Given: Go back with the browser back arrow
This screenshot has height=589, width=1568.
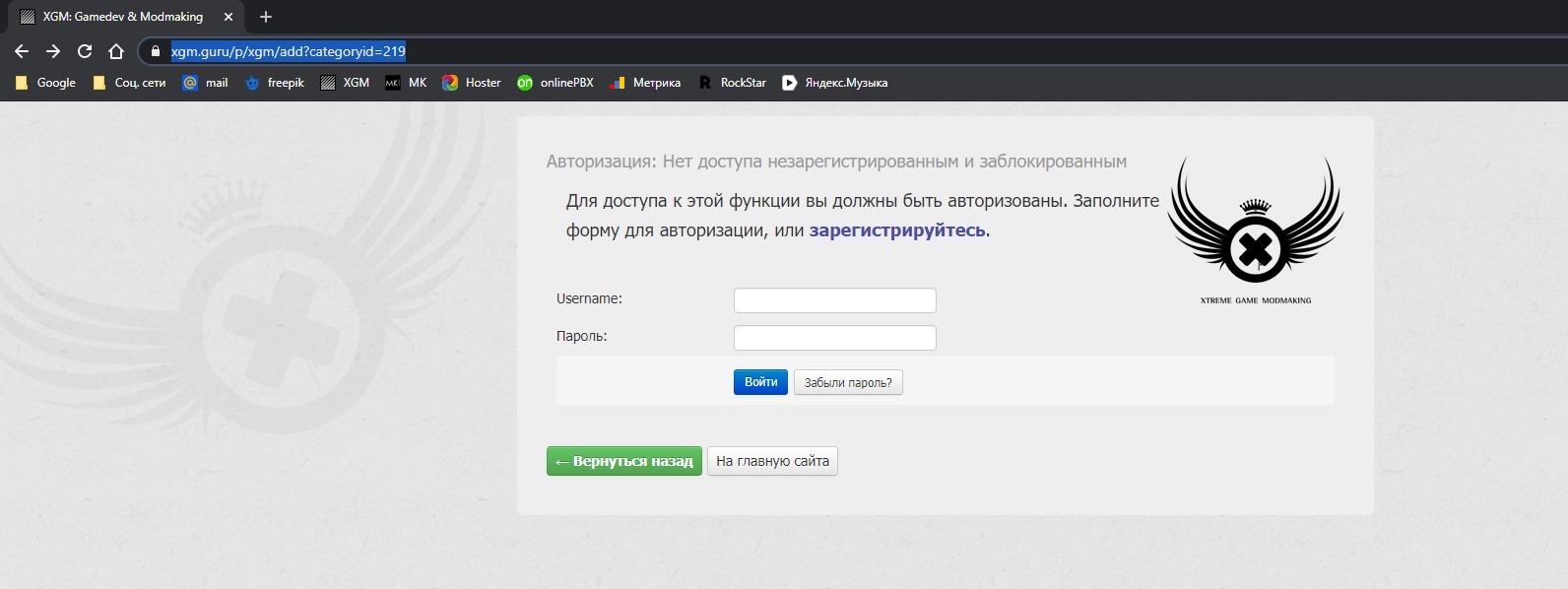Looking at the screenshot, I should click(22, 51).
